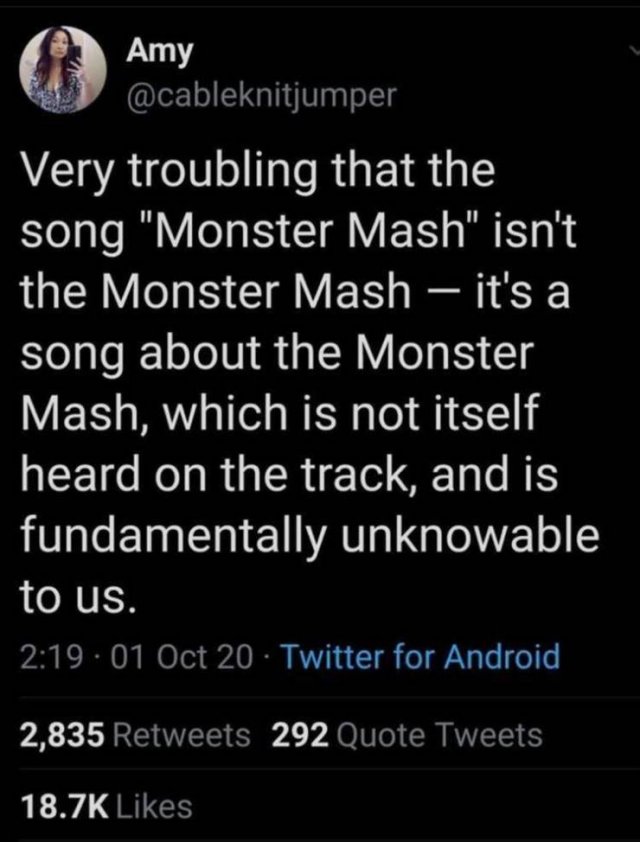Click the 2,835 retweet count number
Screen dimensions: 640x842
[x=61, y=735]
